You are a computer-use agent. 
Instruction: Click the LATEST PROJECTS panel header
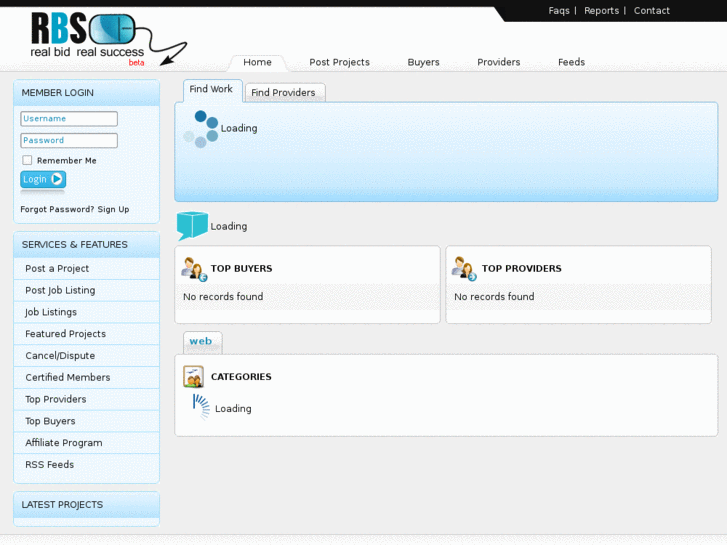tap(86, 505)
